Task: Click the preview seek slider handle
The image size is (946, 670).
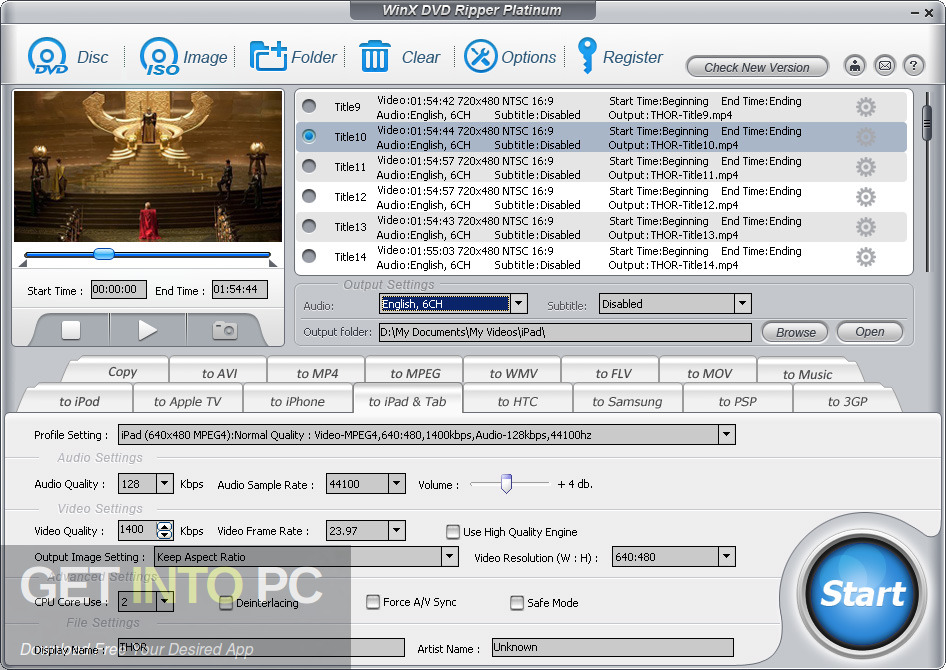Action: point(104,254)
